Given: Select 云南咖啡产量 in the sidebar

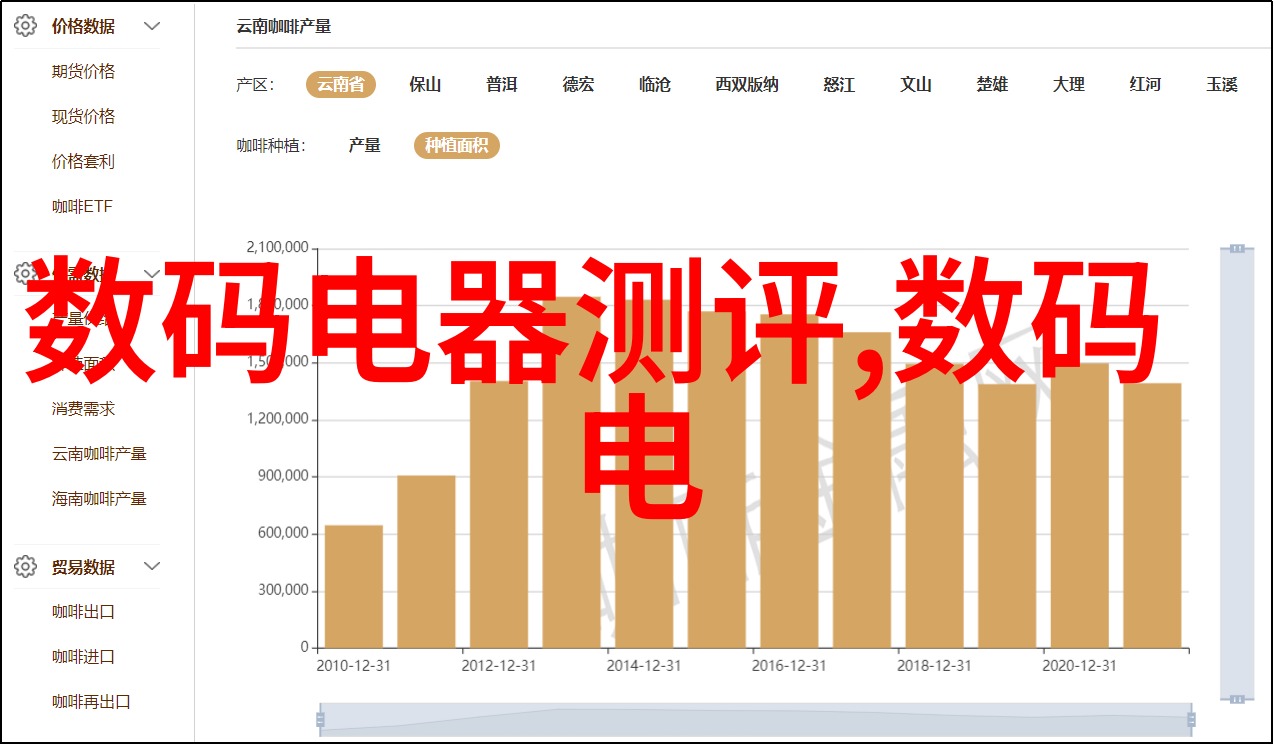Looking at the screenshot, I should pyautogui.click(x=100, y=453).
